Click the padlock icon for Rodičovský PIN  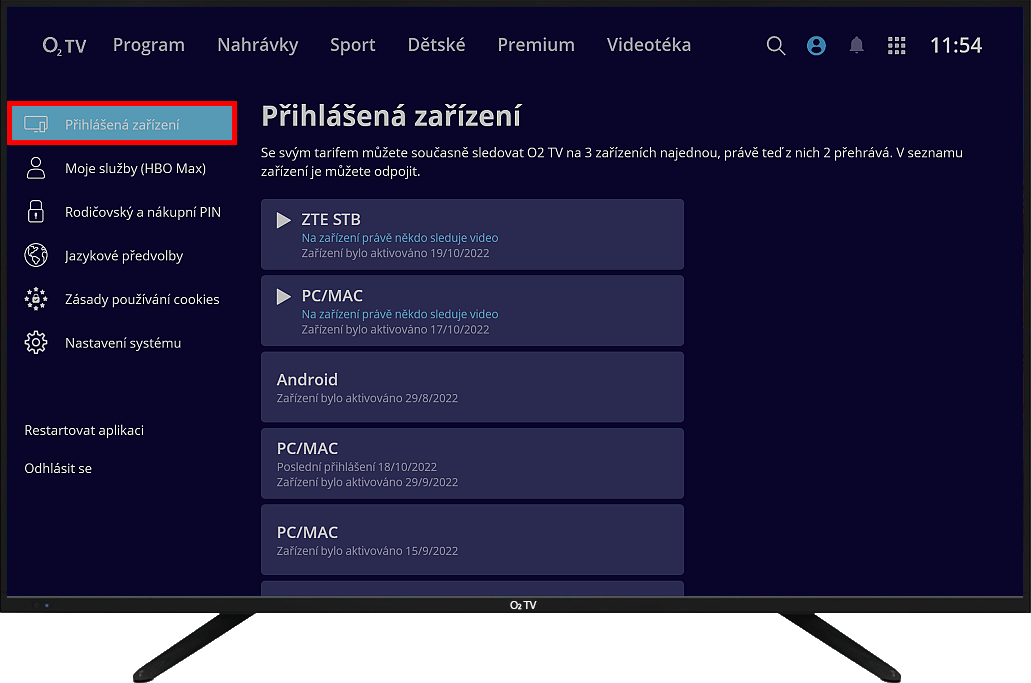[x=36, y=212]
